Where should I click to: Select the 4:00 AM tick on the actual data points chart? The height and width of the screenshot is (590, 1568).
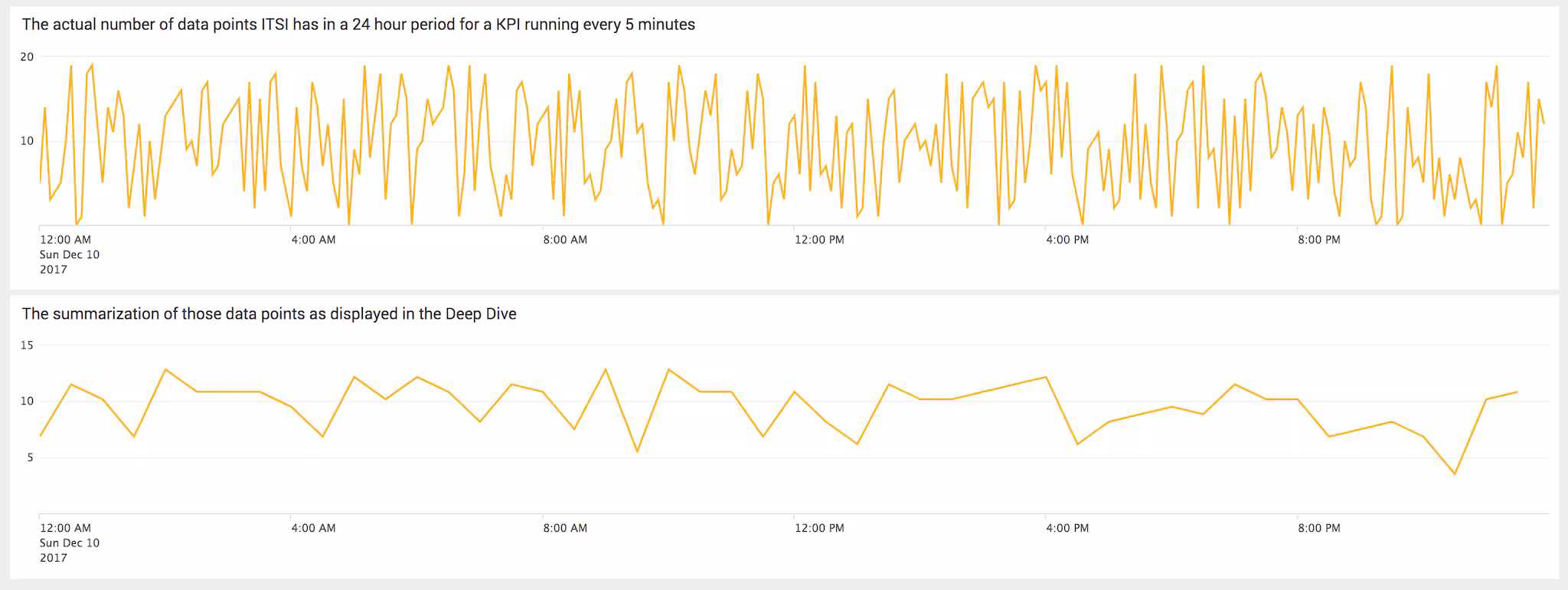(x=313, y=240)
